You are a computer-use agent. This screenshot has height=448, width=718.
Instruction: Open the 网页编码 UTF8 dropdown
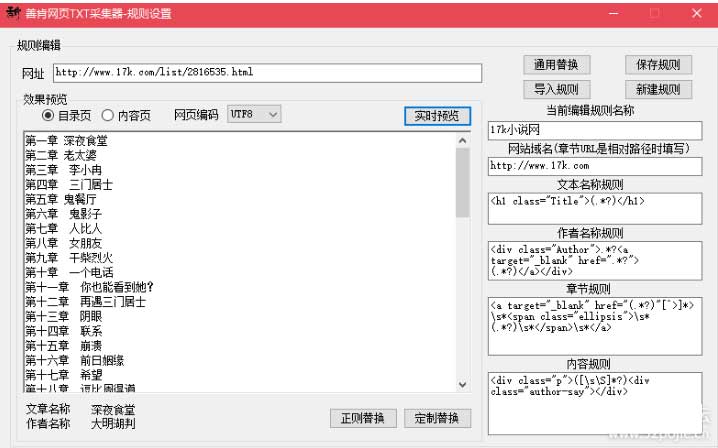[254, 115]
